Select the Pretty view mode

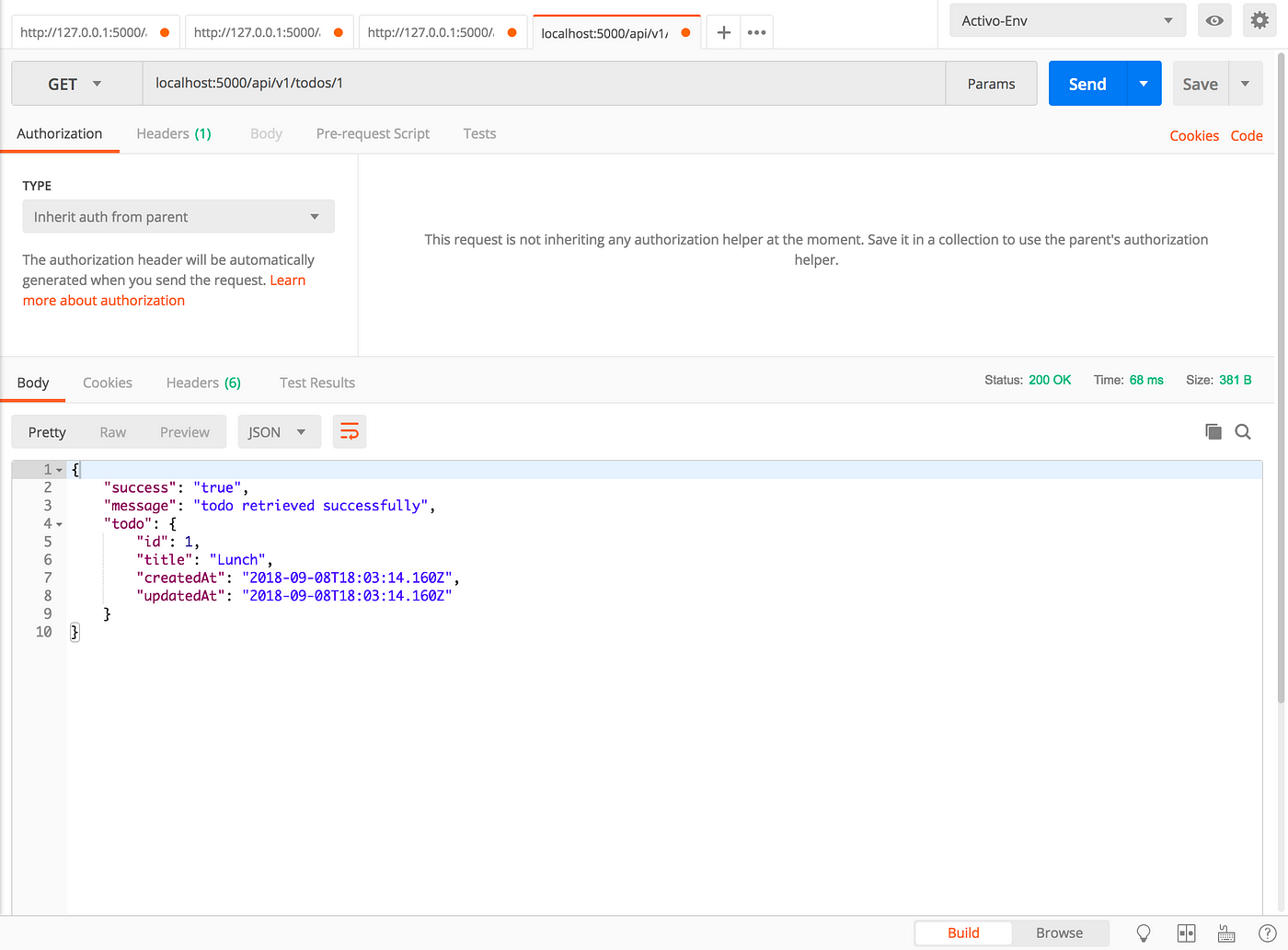(x=47, y=431)
